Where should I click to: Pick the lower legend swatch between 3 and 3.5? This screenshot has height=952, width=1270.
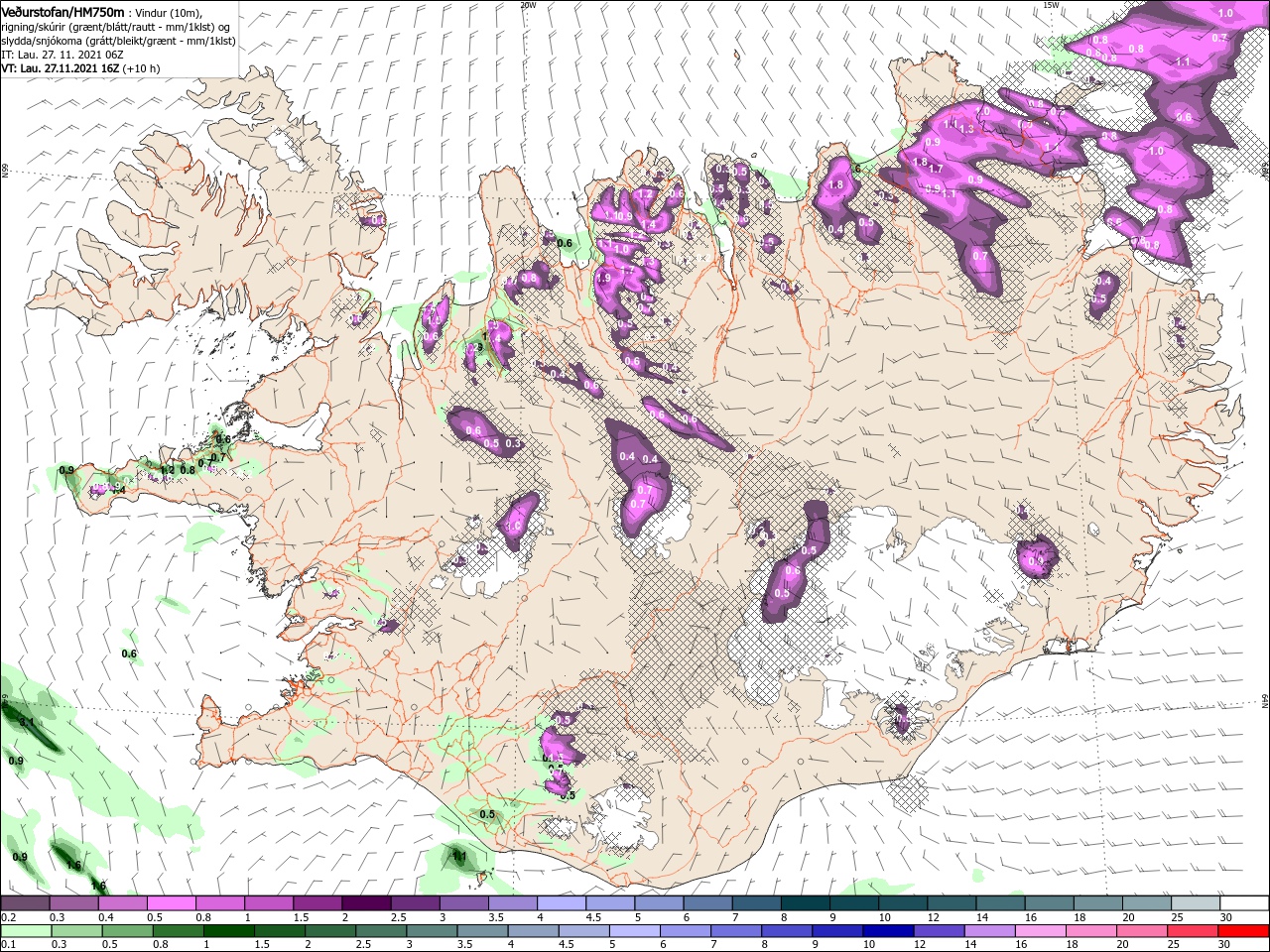(x=432, y=931)
